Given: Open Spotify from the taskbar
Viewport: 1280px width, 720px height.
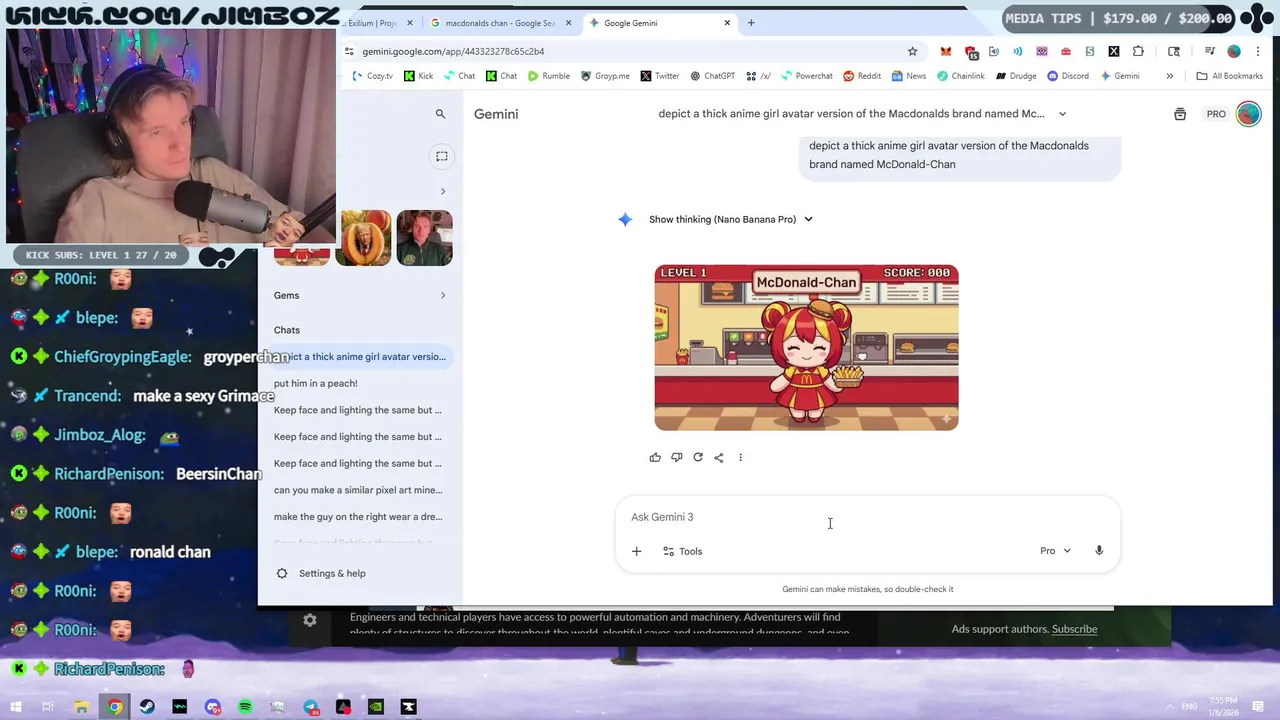Looking at the screenshot, I should [x=245, y=707].
